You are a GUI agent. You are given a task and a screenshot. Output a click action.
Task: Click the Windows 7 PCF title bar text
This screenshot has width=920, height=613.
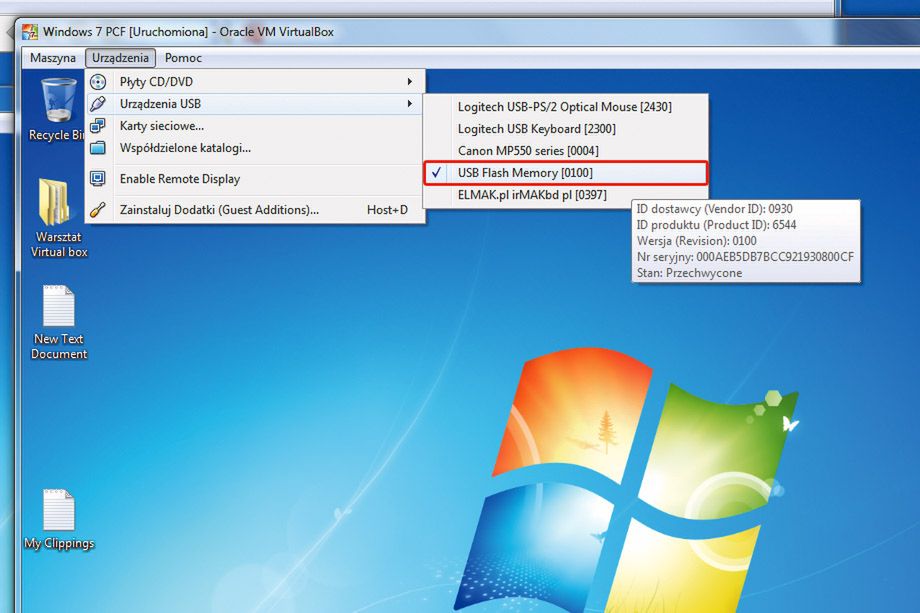click(188, 32)
